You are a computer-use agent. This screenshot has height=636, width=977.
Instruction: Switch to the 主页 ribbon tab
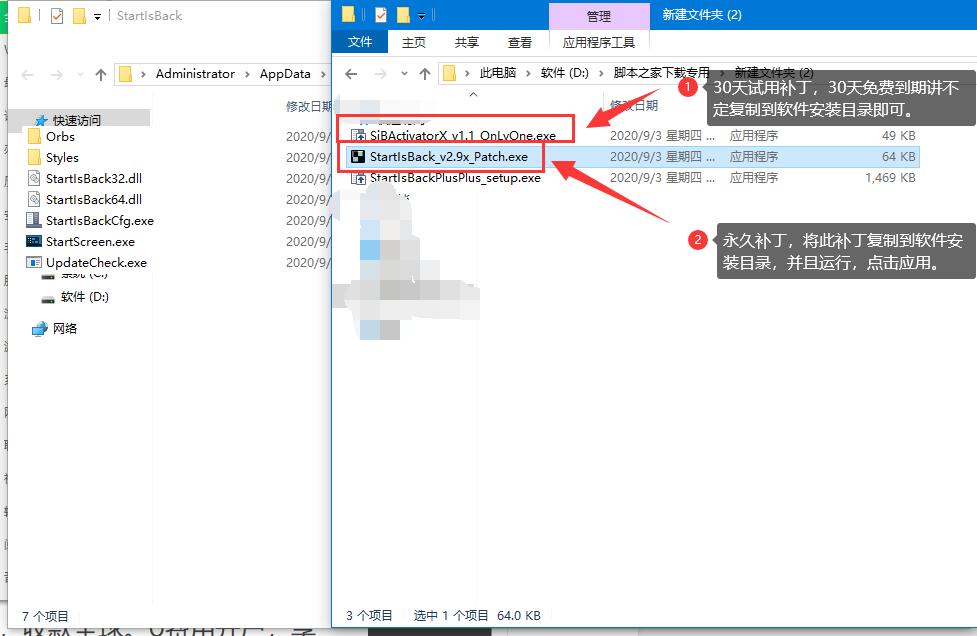click(x=414, y=42)
